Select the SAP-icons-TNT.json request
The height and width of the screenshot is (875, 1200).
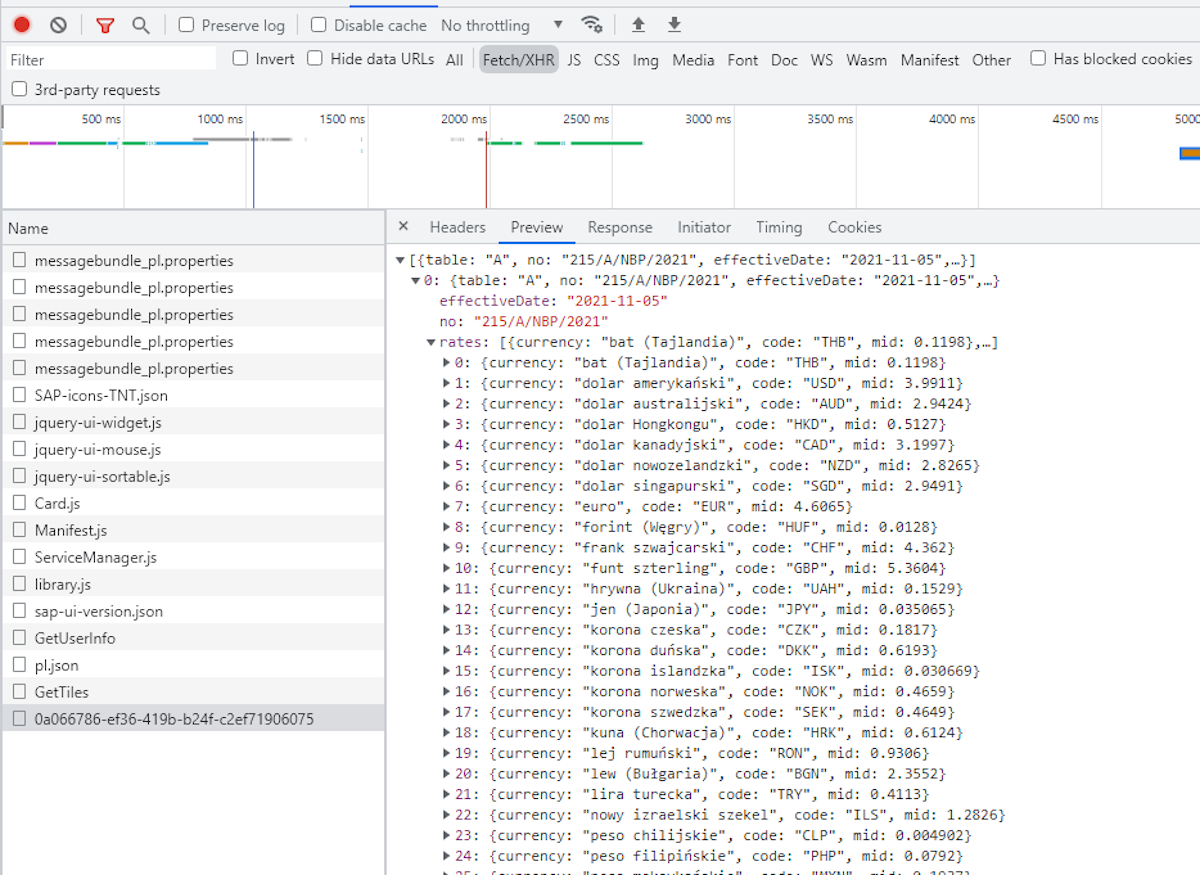pos(193,395)
